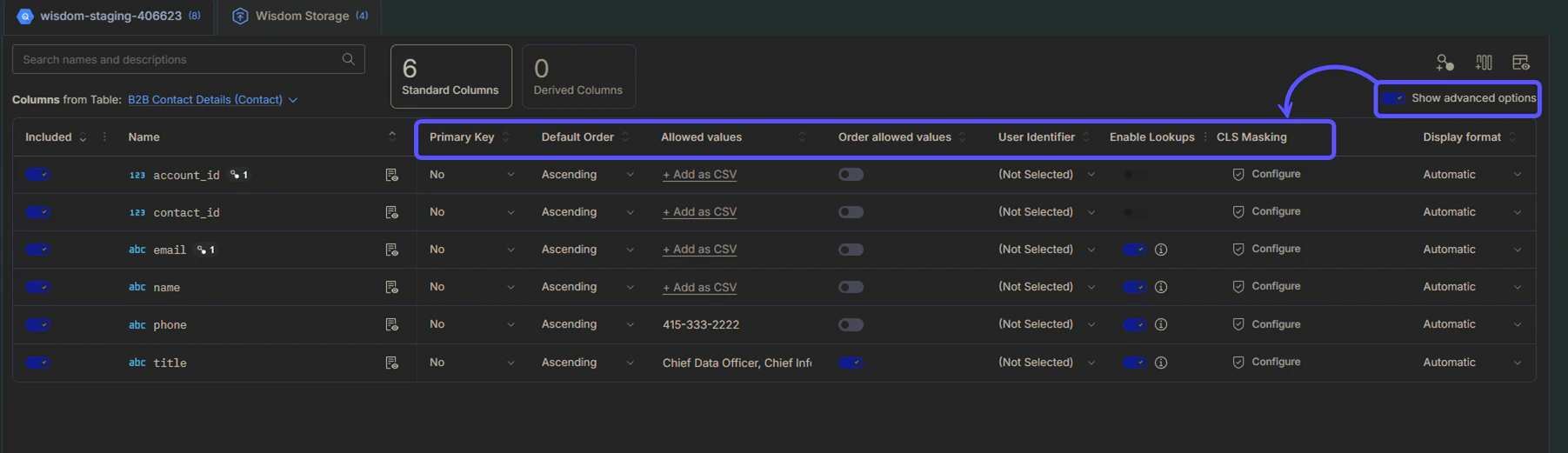Image resolution: width=1568 pixels, height=453 pixels.
Task: Open Display format dropdown for name
Action: pyautogui.click(x=1472, y=287)
